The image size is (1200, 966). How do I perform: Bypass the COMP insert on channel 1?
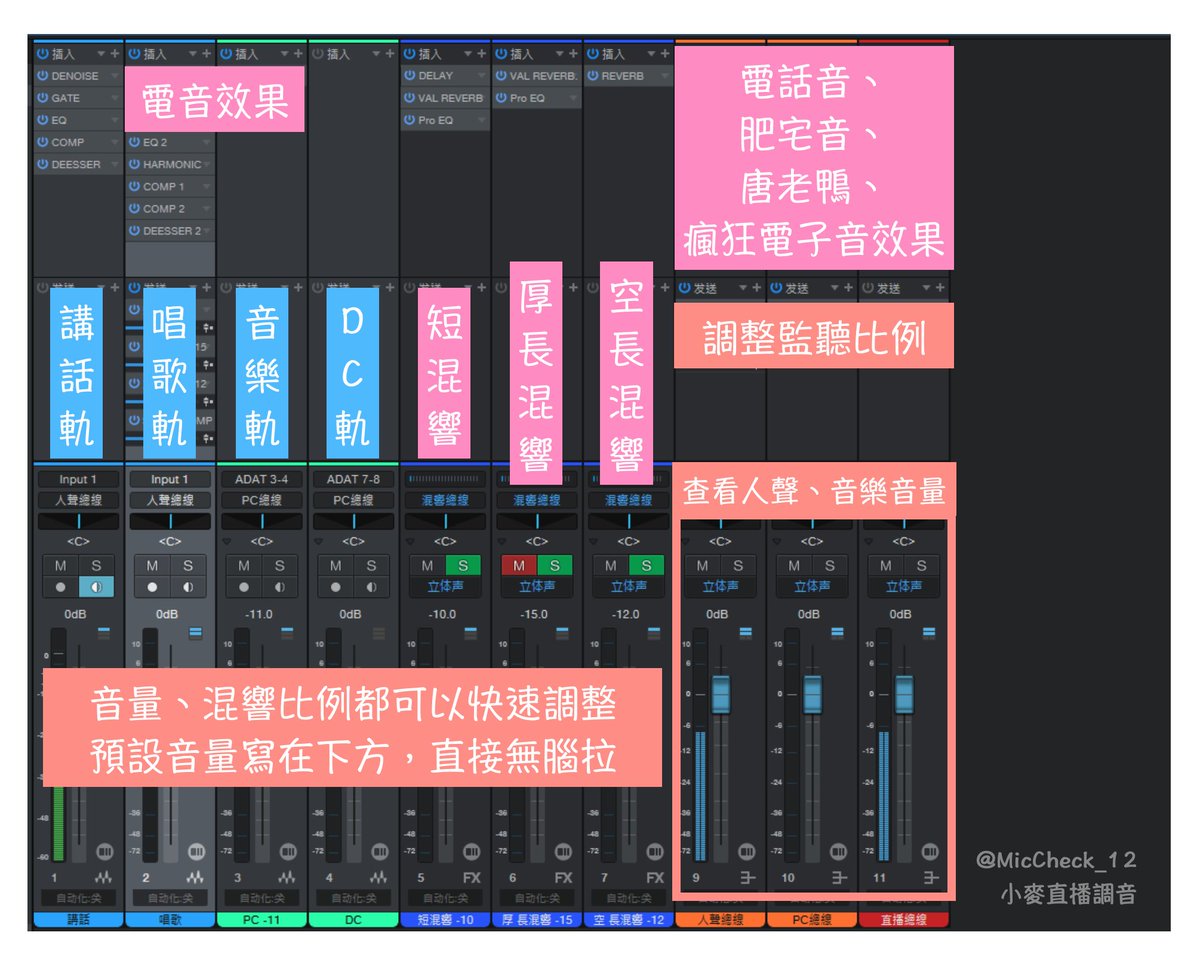(42, 142)
